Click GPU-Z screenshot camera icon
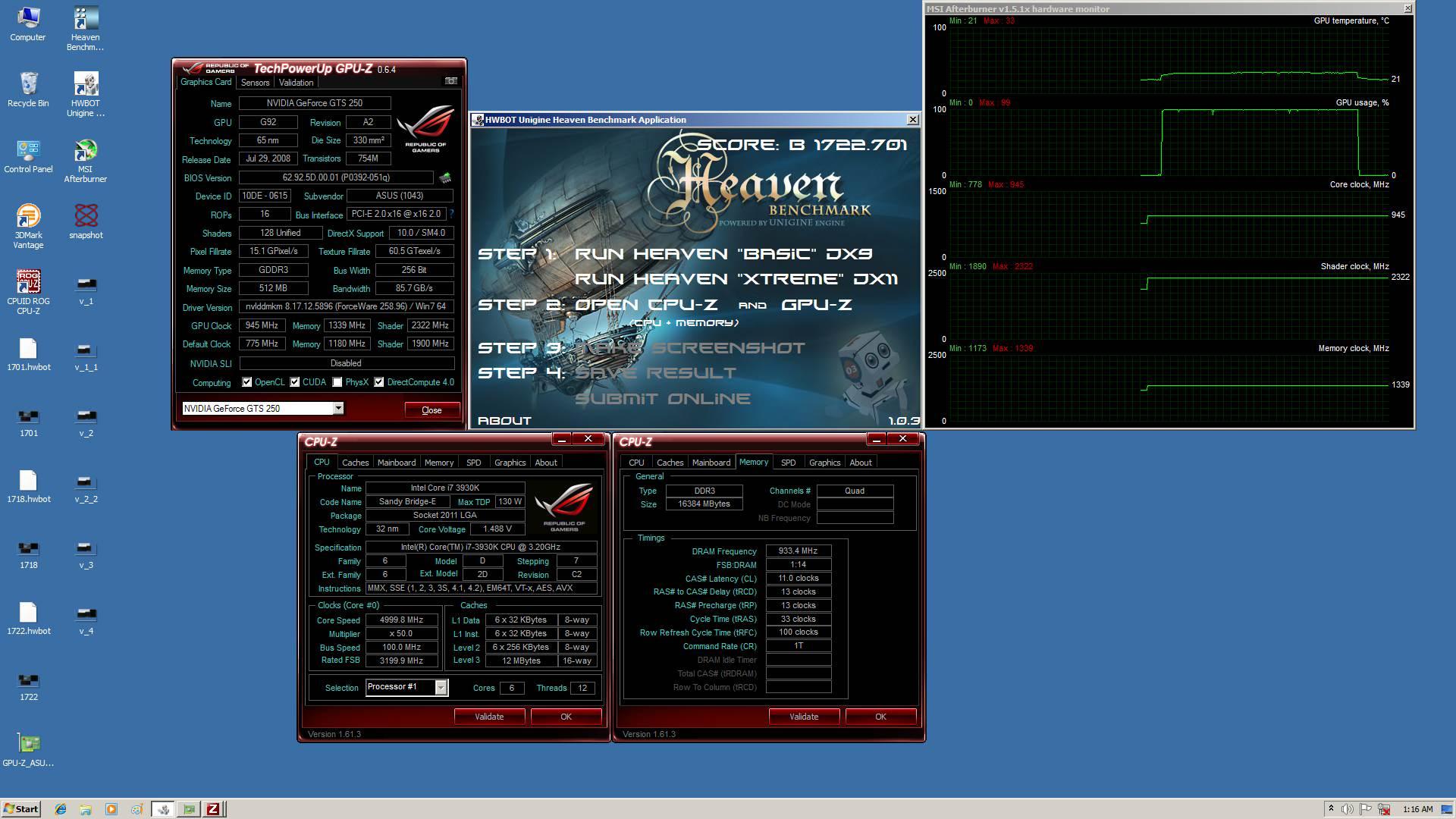The width and height of the screenshot is (1456, 819). pyautogui.click(x=450, y=81)
